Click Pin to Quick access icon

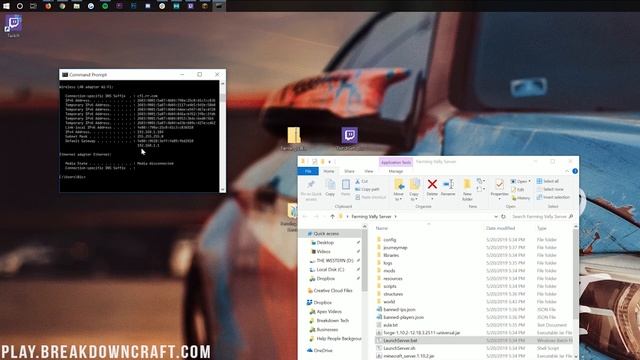[311, 185]
